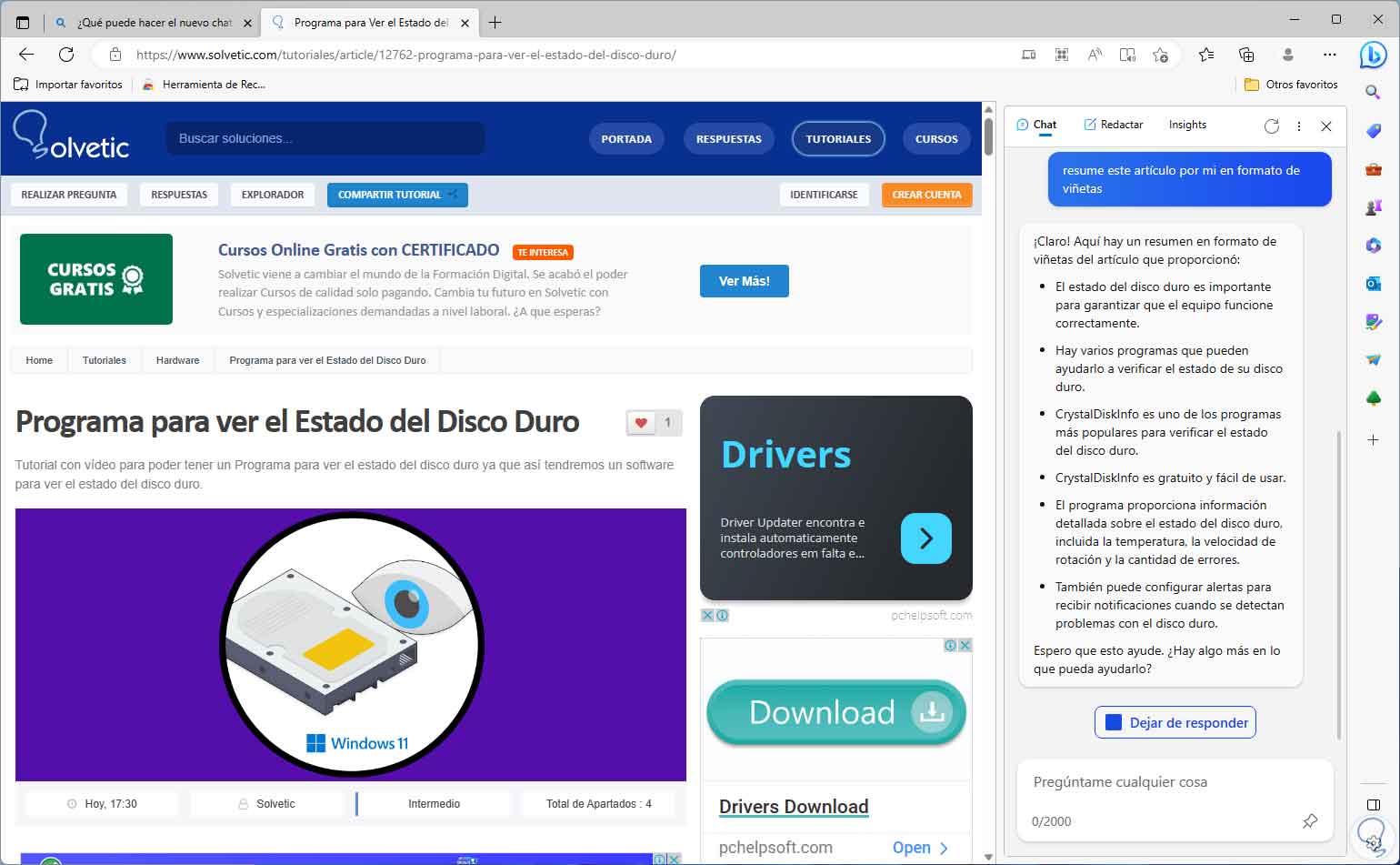Open the CURSOS menu item
Viewport: 1400px width, 865px height.
(x=936, y=139)
